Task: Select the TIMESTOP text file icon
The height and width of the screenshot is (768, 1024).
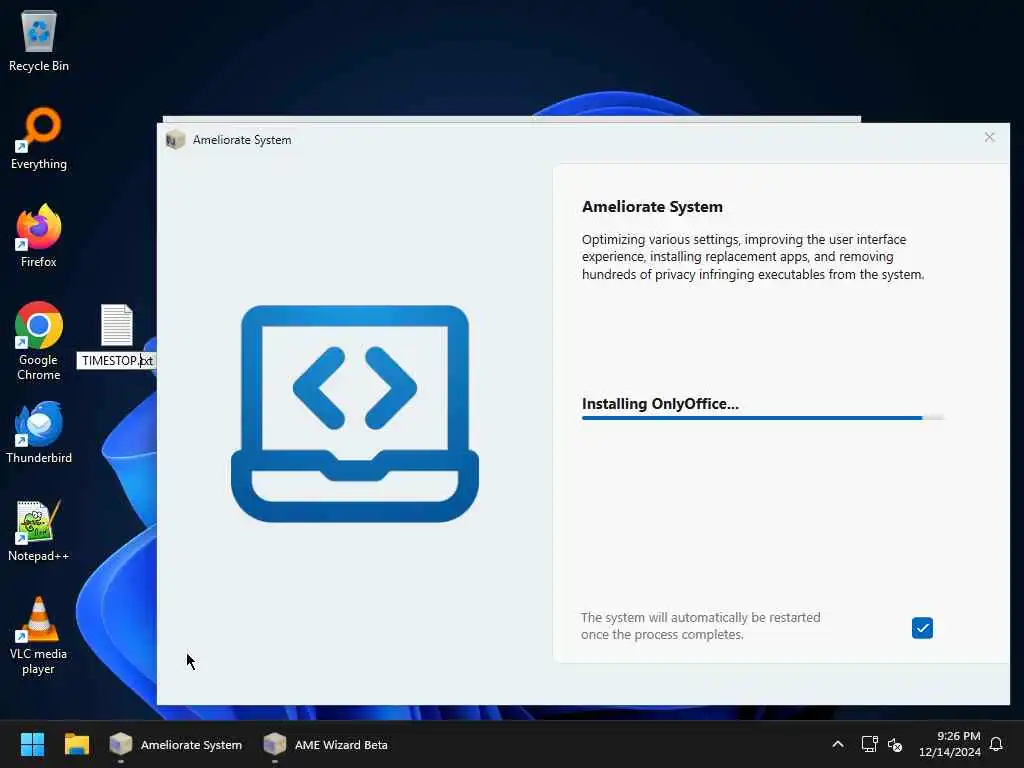Action: point(117,325)
